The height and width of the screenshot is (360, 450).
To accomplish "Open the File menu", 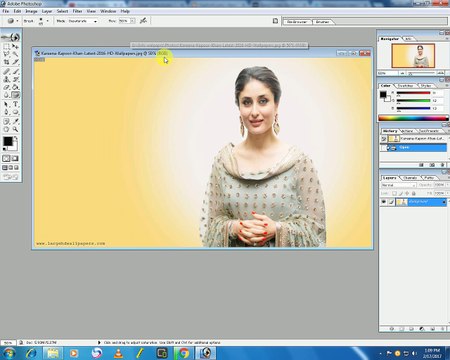I will coord(6,11).
